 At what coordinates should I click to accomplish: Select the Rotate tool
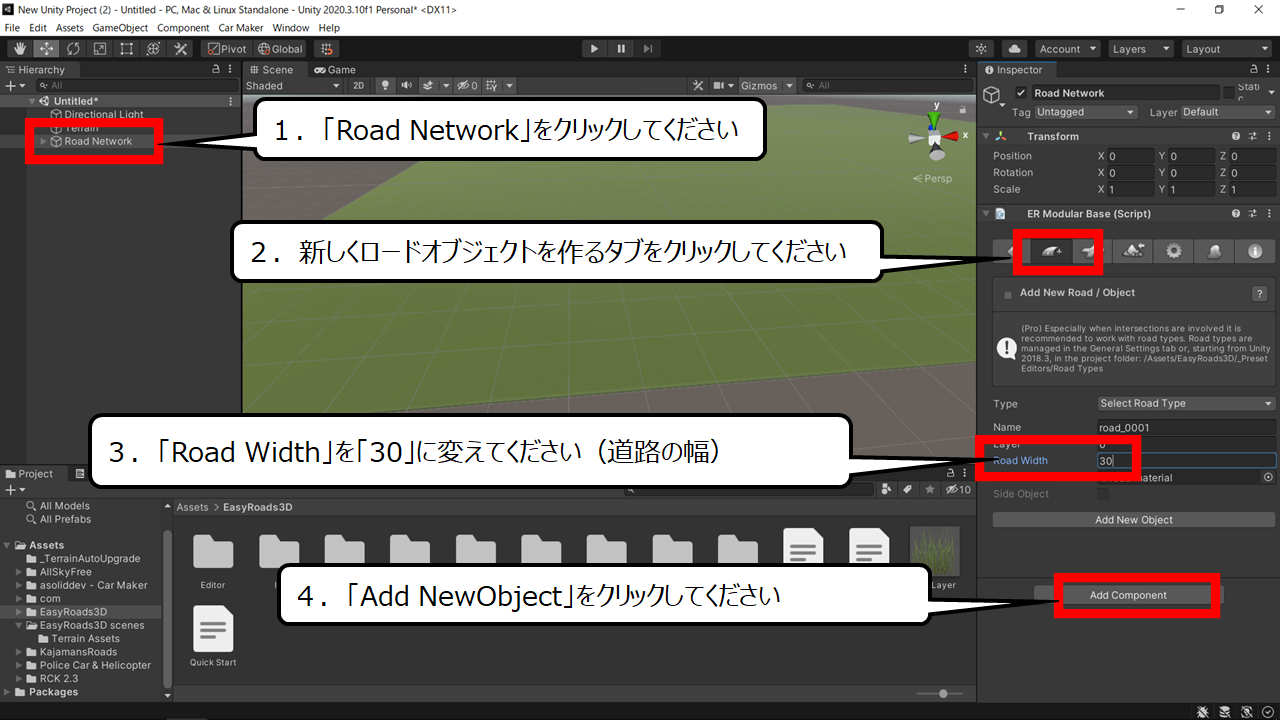(x=73, y=49)
